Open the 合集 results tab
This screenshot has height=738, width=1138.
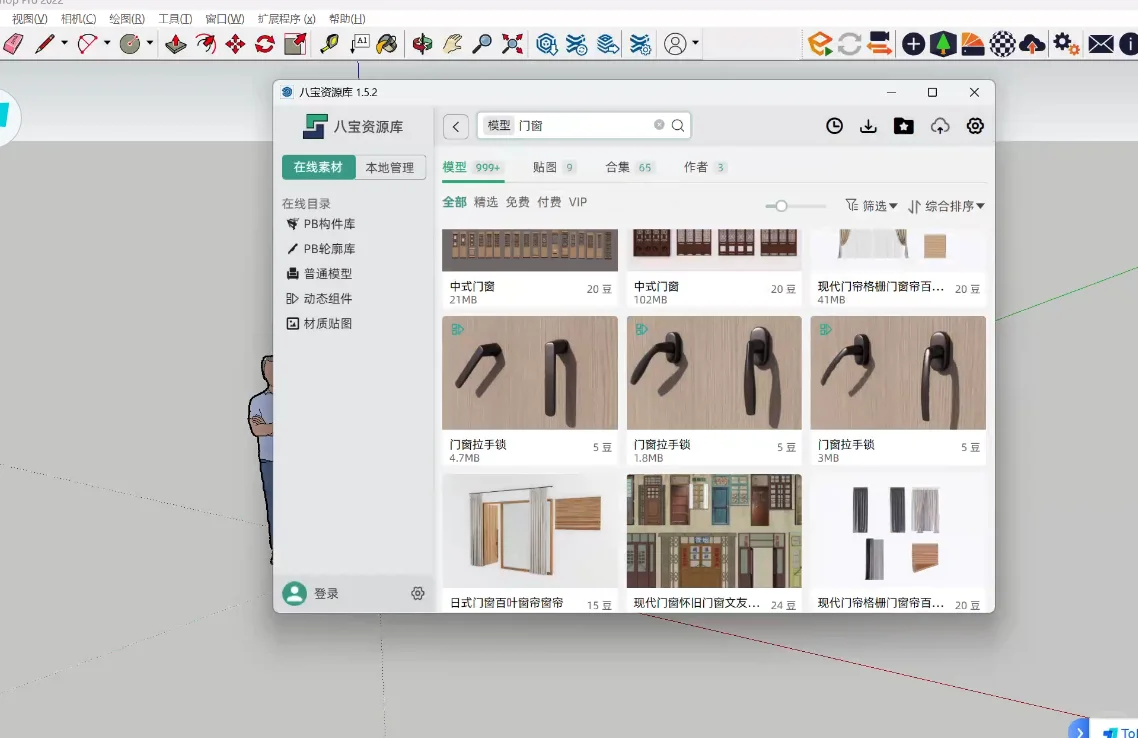click(629, 167)
